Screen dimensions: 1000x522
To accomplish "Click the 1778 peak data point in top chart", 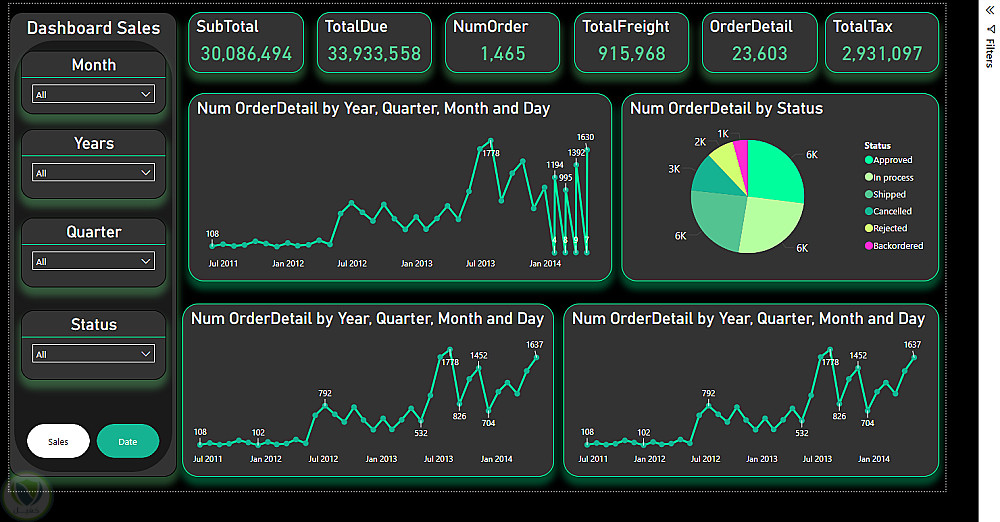I will point(490,140).
